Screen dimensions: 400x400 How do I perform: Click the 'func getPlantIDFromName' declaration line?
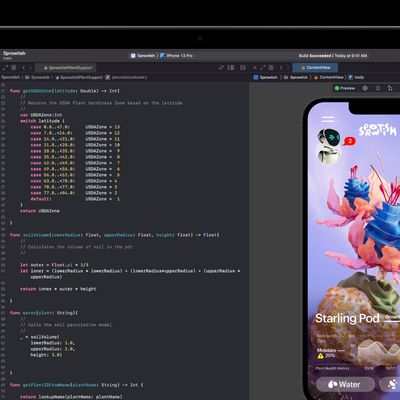76,385
